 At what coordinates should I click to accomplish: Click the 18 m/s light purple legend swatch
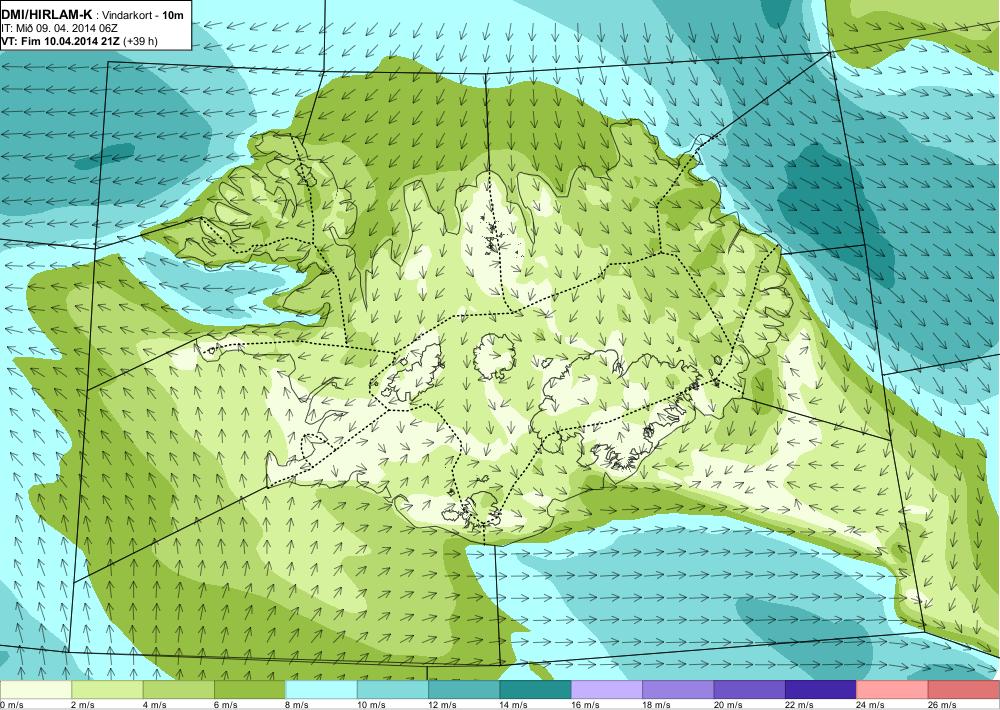[679, 690]
